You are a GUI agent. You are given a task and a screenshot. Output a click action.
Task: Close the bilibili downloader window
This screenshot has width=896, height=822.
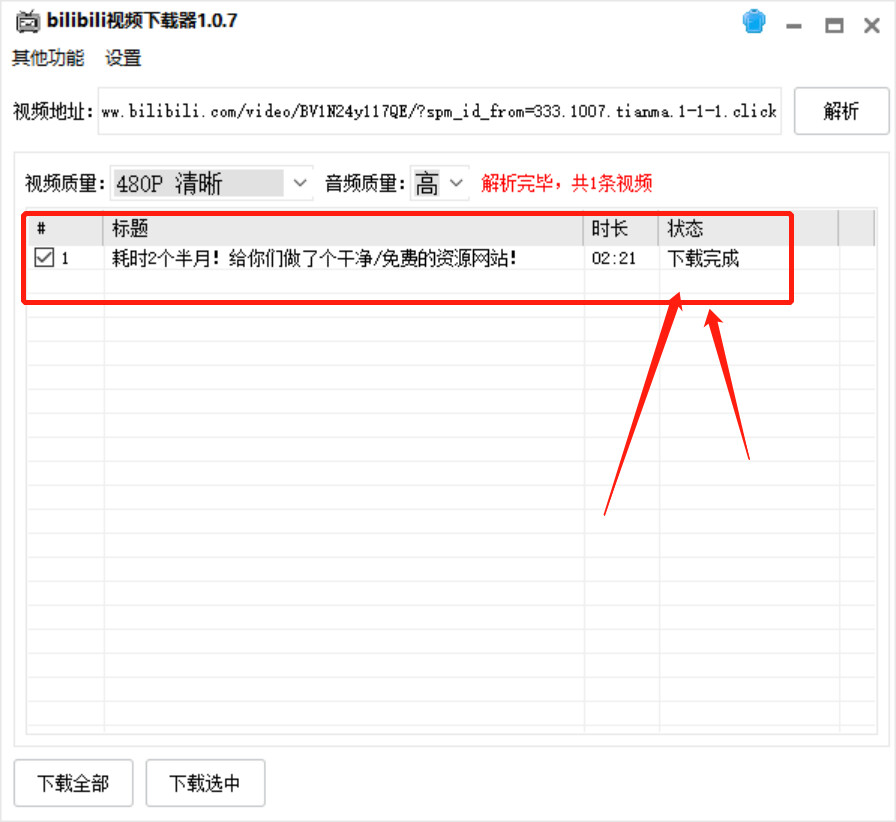871,25
